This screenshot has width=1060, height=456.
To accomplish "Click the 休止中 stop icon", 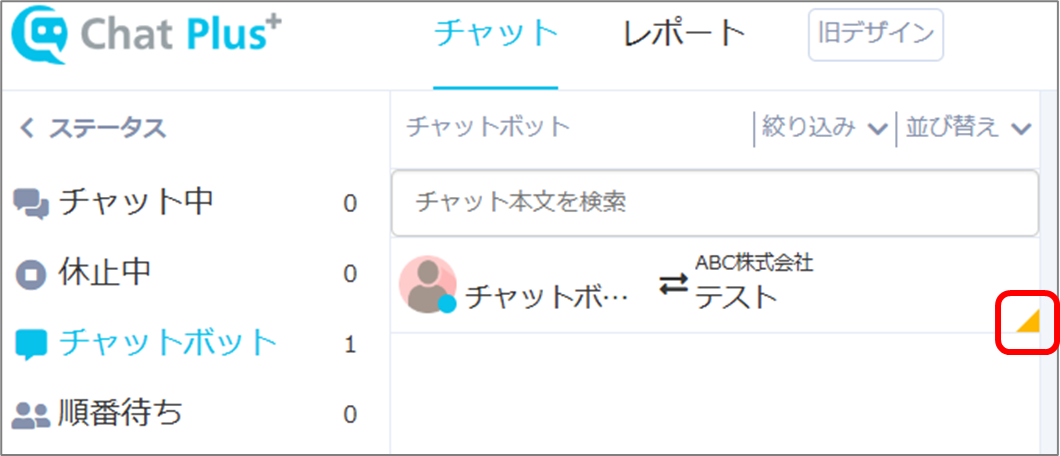I will coord(30,274).
